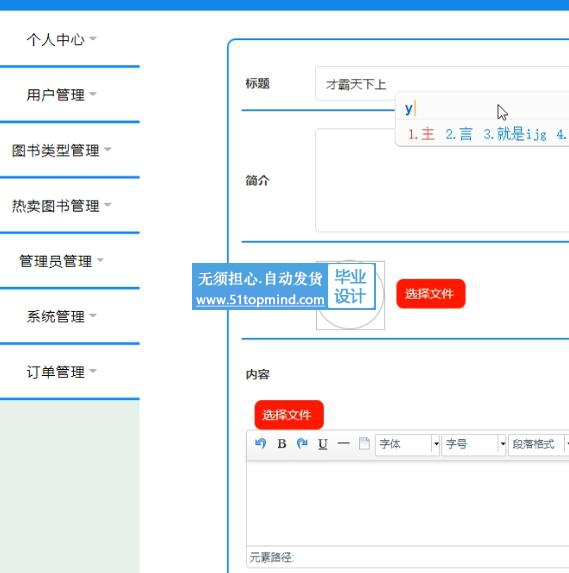The width and height of the screenshot is (569, 573).
Task: Open the 热卖图书管理 sidebar item
Action: coord(61,206)
